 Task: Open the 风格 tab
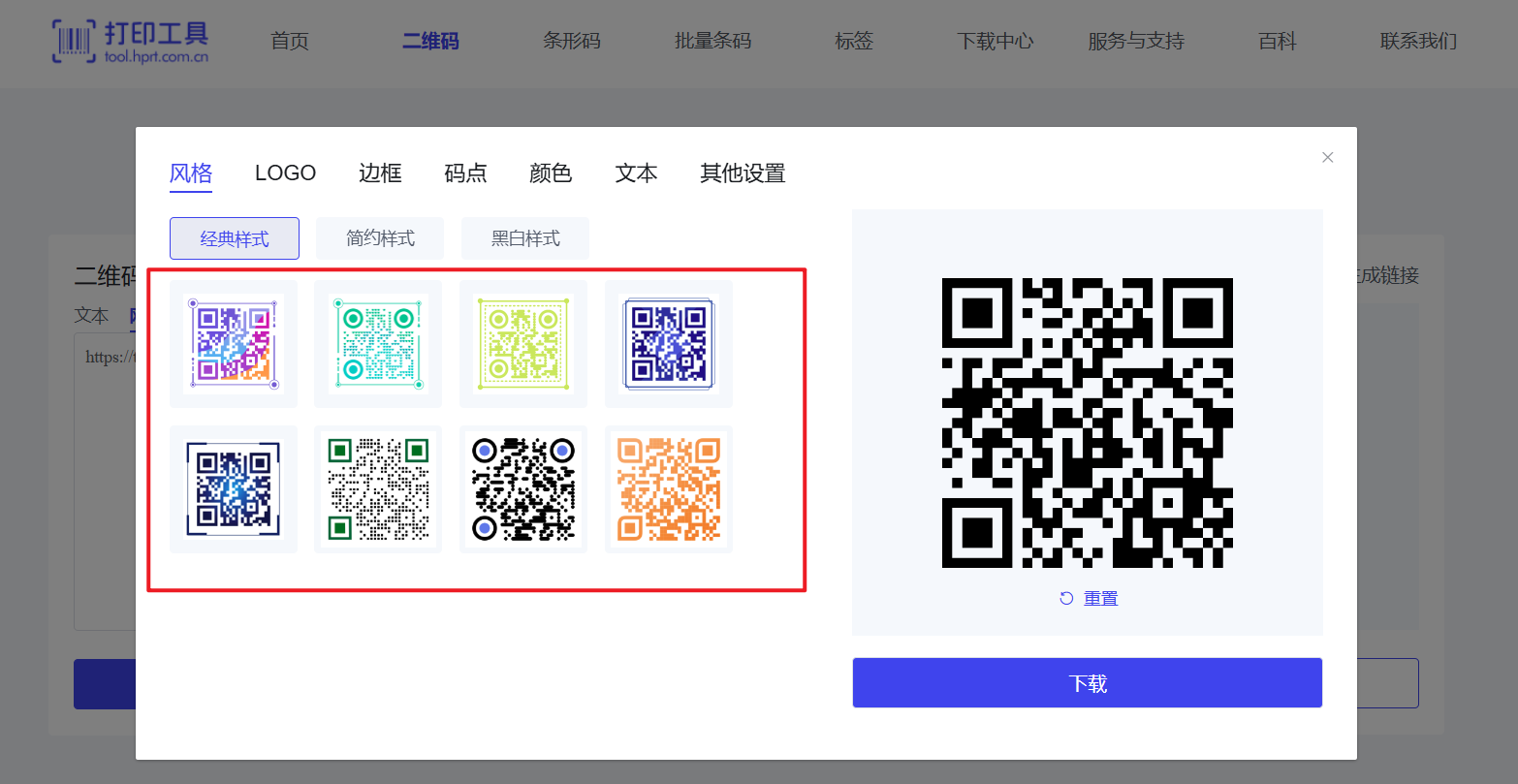coord(191,173)
